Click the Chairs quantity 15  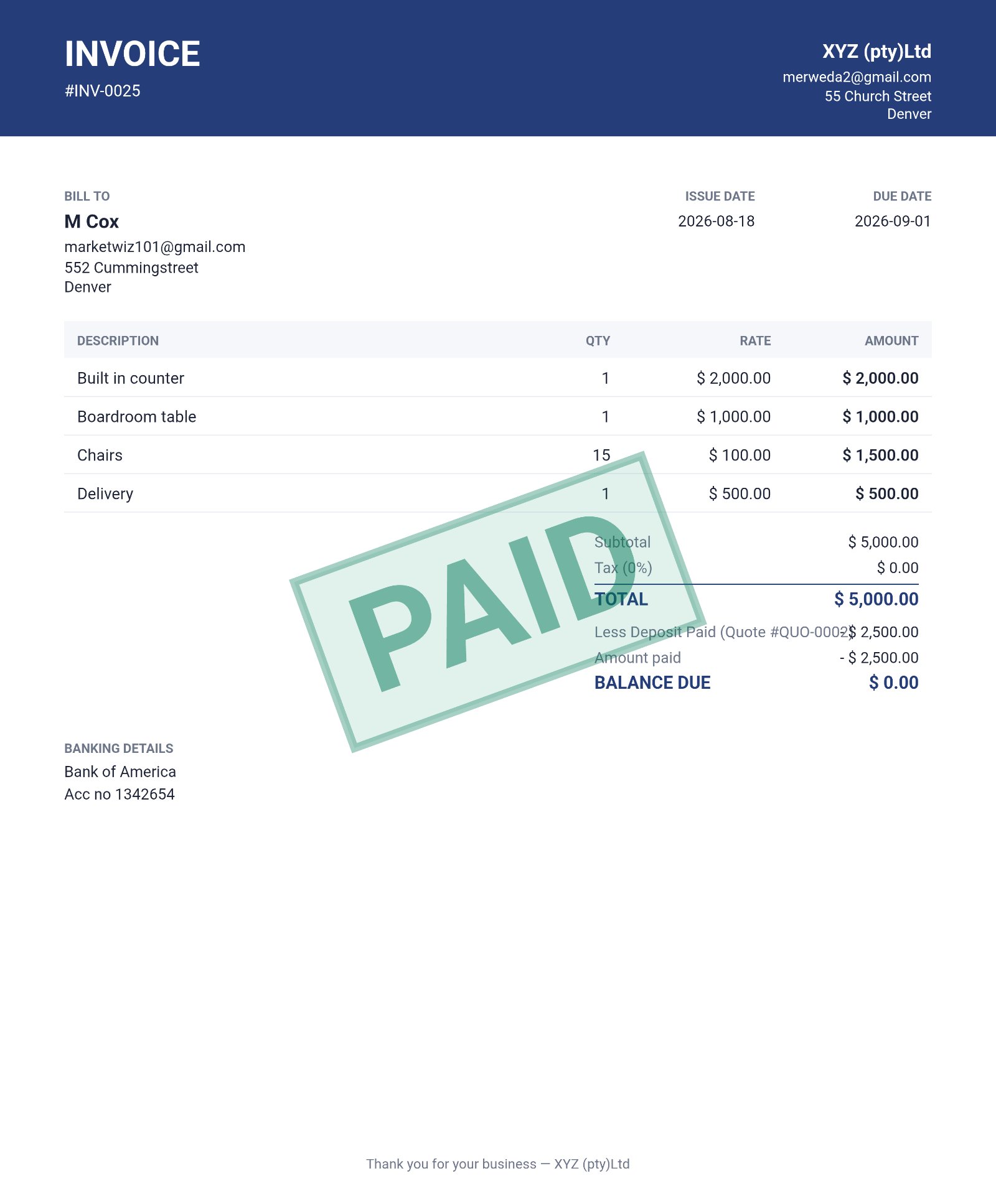[x=601, y=455]
